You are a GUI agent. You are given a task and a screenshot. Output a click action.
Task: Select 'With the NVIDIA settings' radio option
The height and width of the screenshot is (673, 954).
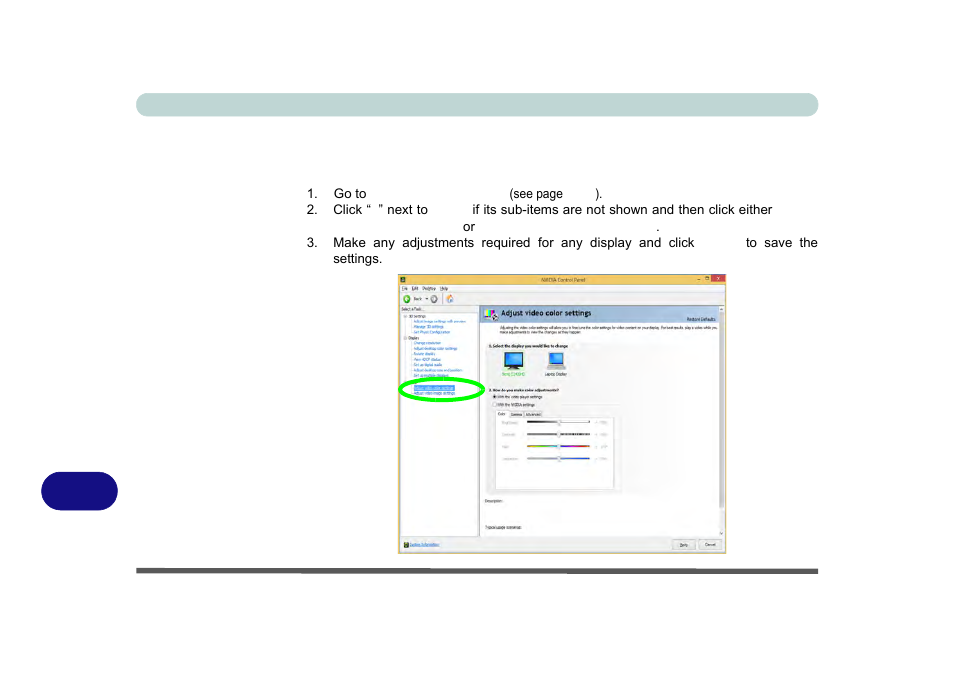click(492, 404)
